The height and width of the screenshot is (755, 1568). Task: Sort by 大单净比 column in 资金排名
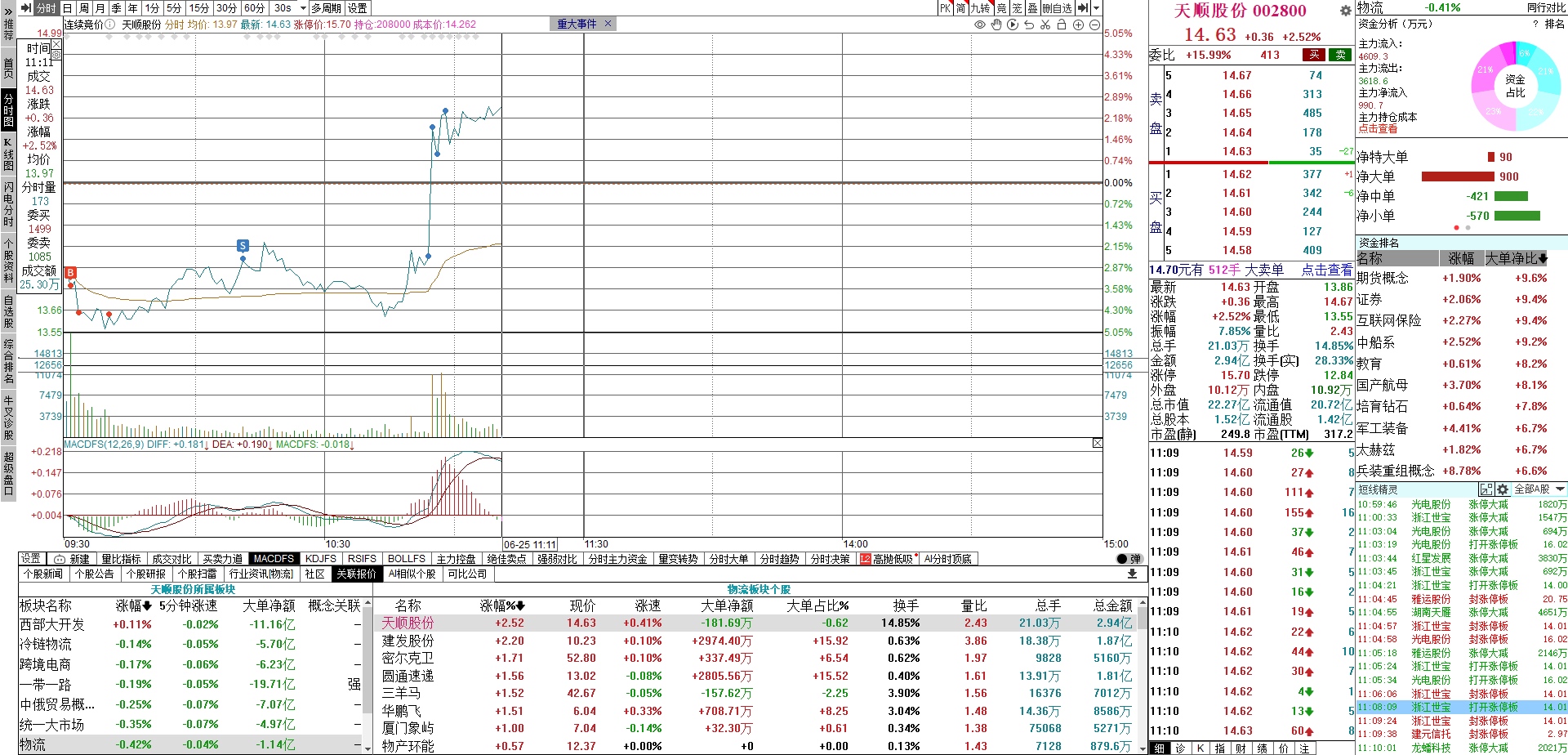click(x=1516, y=258)
